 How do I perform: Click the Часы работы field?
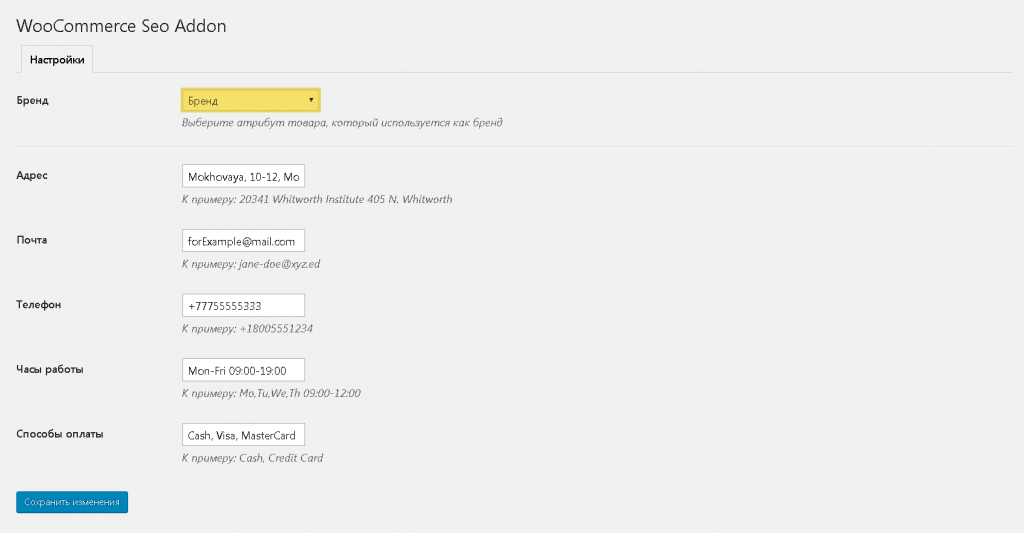coord(243,370)
